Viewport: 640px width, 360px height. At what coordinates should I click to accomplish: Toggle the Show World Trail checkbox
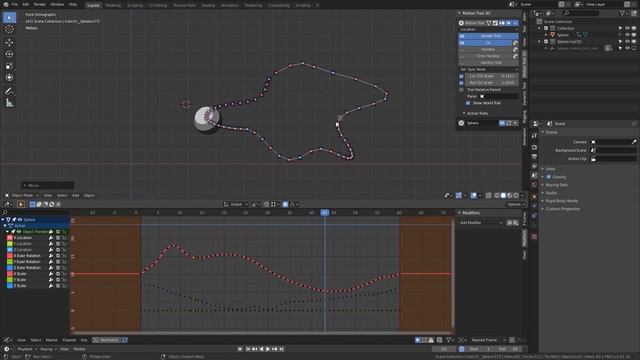point(468,103)
